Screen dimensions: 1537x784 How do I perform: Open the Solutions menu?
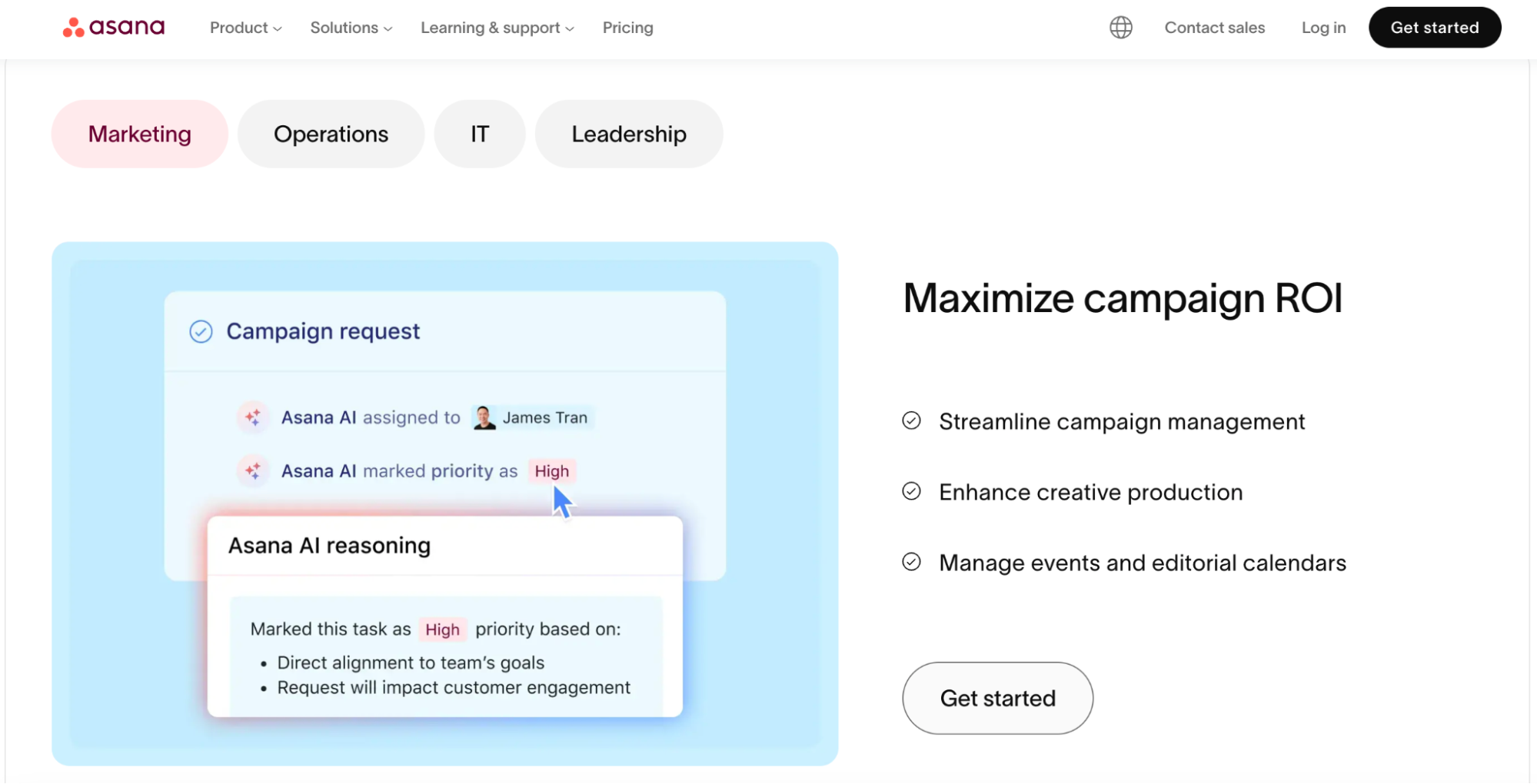350,28
